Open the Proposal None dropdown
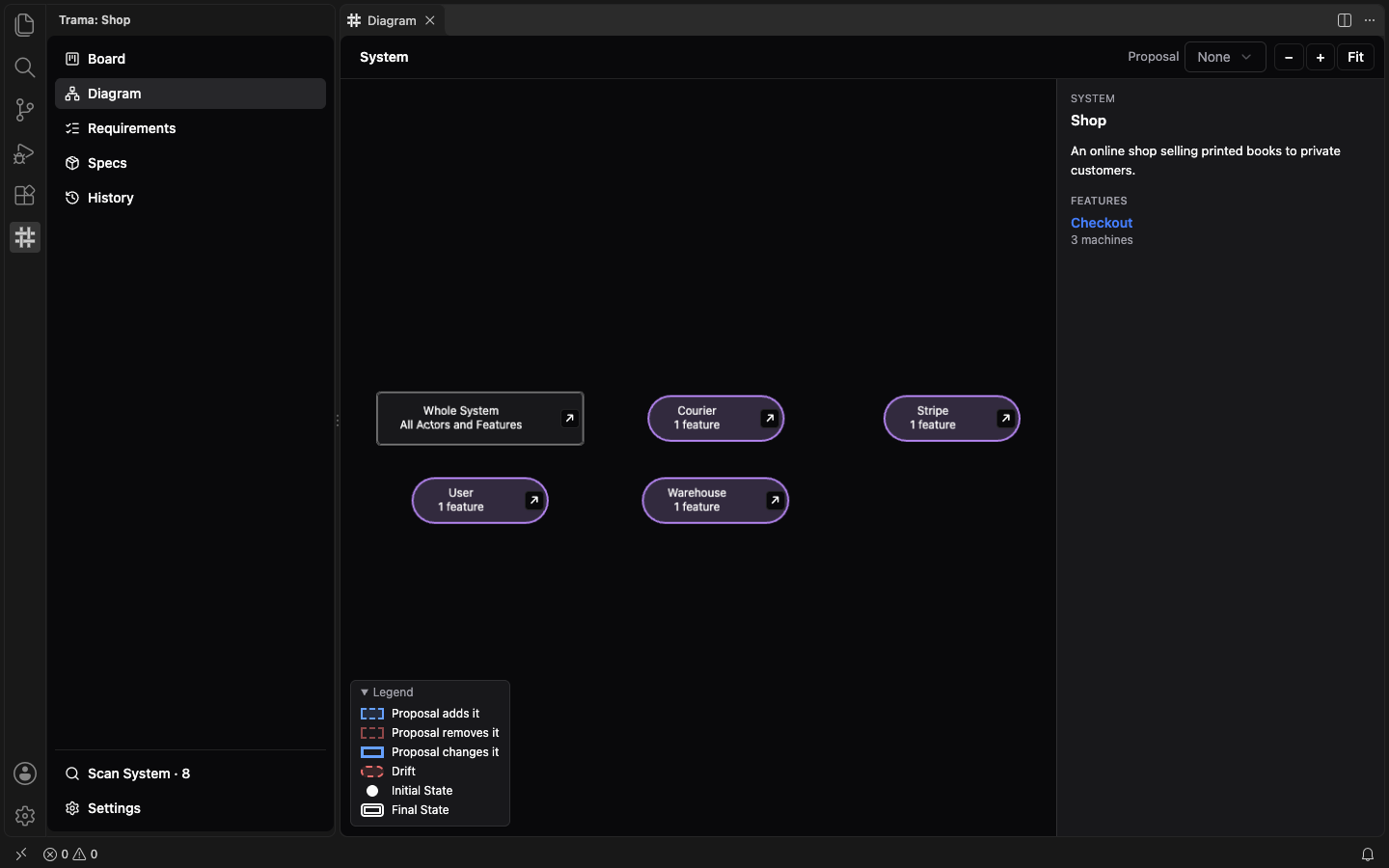Screen dimensions: 1389x868 tap(1225, 57)
